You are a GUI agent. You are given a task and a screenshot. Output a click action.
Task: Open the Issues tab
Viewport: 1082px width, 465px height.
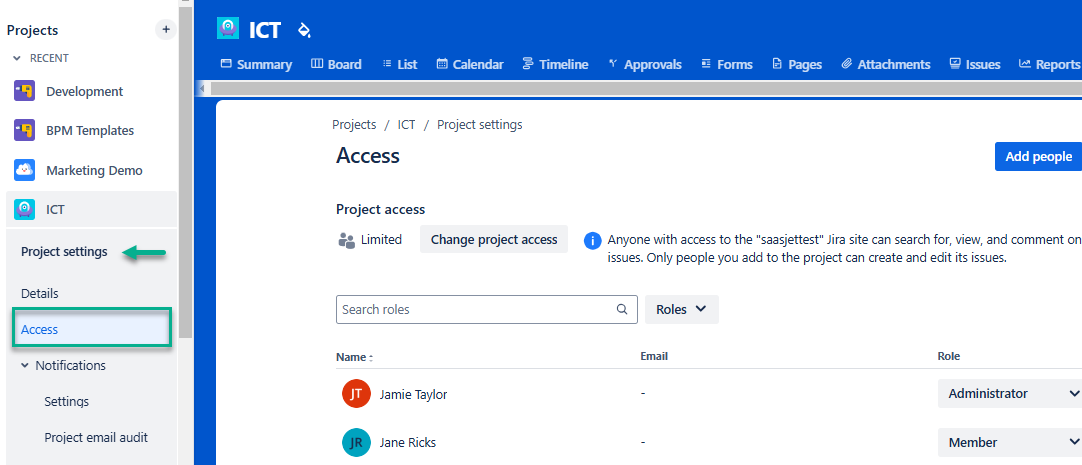tap(975, 64)
